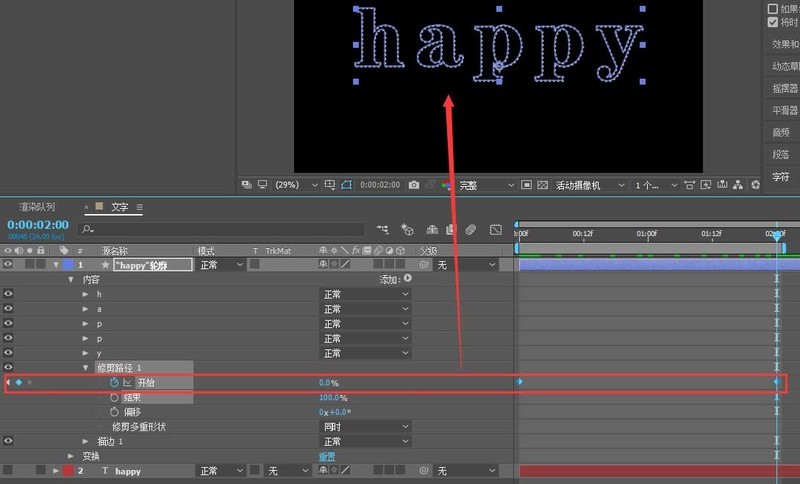The image size is (800, 484).
Task: Open the graph editor icon beside 开始
Action: pos(127,383)
